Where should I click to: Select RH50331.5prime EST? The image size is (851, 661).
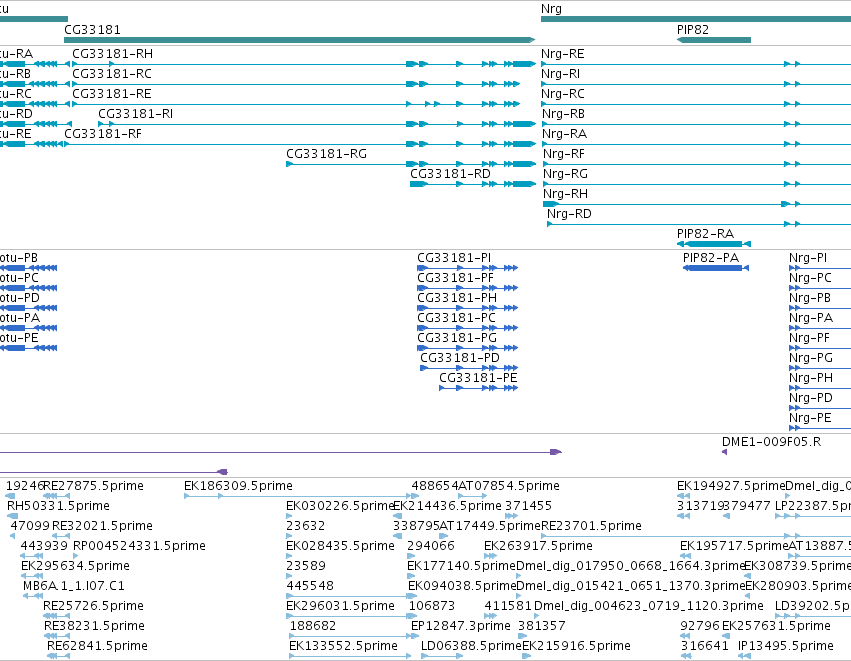(12, 516)
